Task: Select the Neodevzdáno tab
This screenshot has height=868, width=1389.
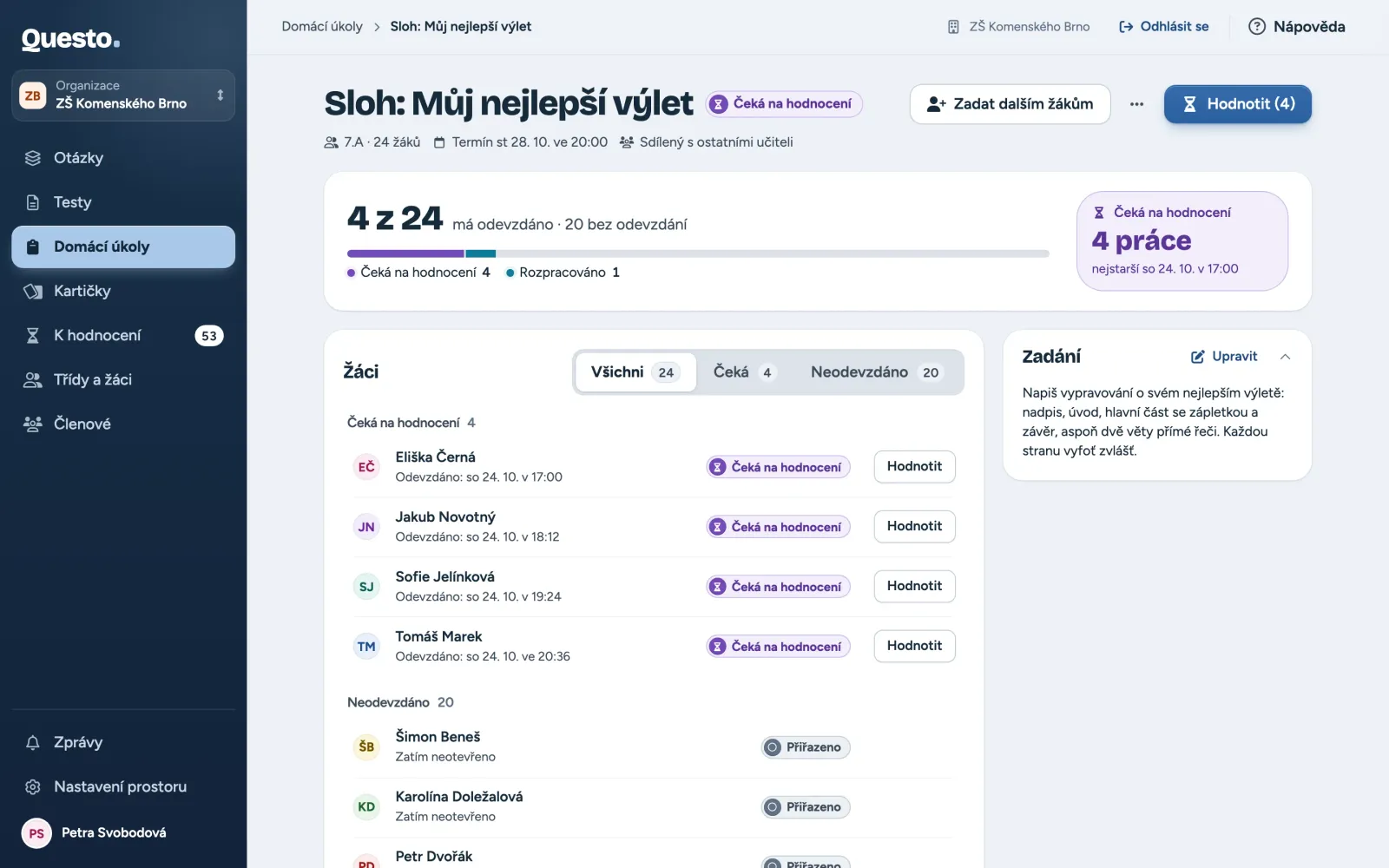Action: point(874,372)
